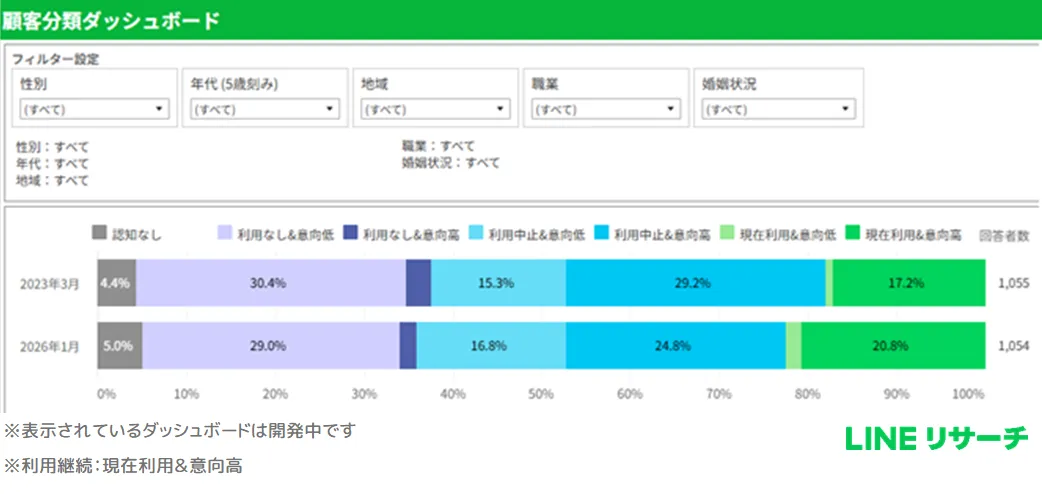Select the light green 現在利用&意向低 legend swatch

pyautogui.click(x=726, y=234)
